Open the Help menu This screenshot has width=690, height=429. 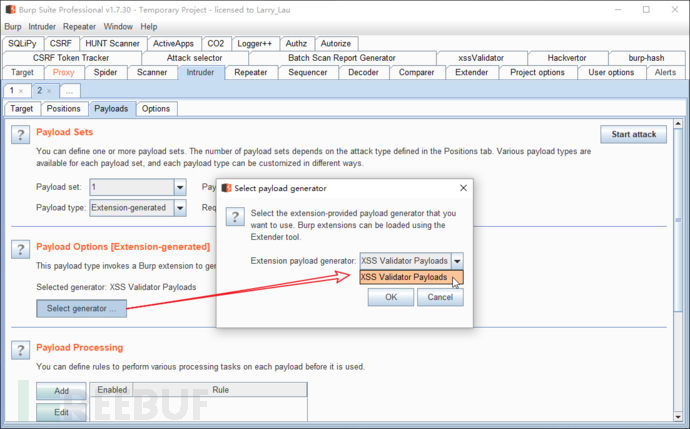coord(149,26)
